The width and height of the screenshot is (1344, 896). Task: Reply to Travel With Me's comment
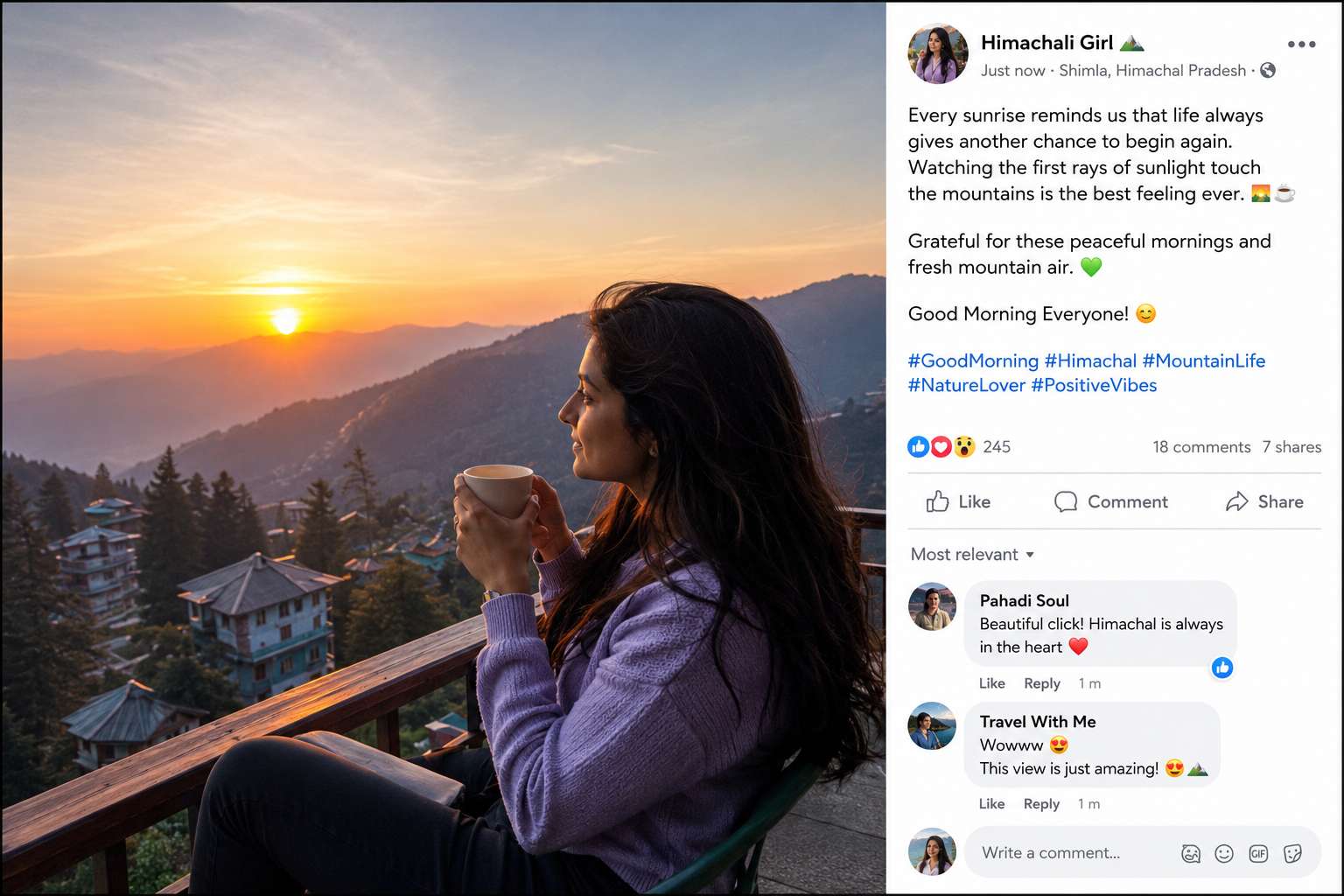[x=1041, y=804]
